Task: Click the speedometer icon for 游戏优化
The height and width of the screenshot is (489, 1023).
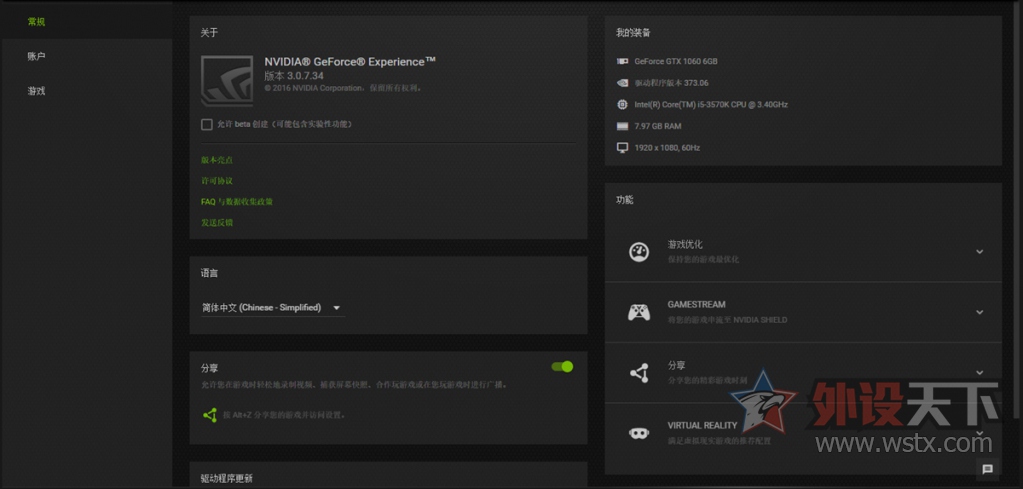Action: [639, 252]
